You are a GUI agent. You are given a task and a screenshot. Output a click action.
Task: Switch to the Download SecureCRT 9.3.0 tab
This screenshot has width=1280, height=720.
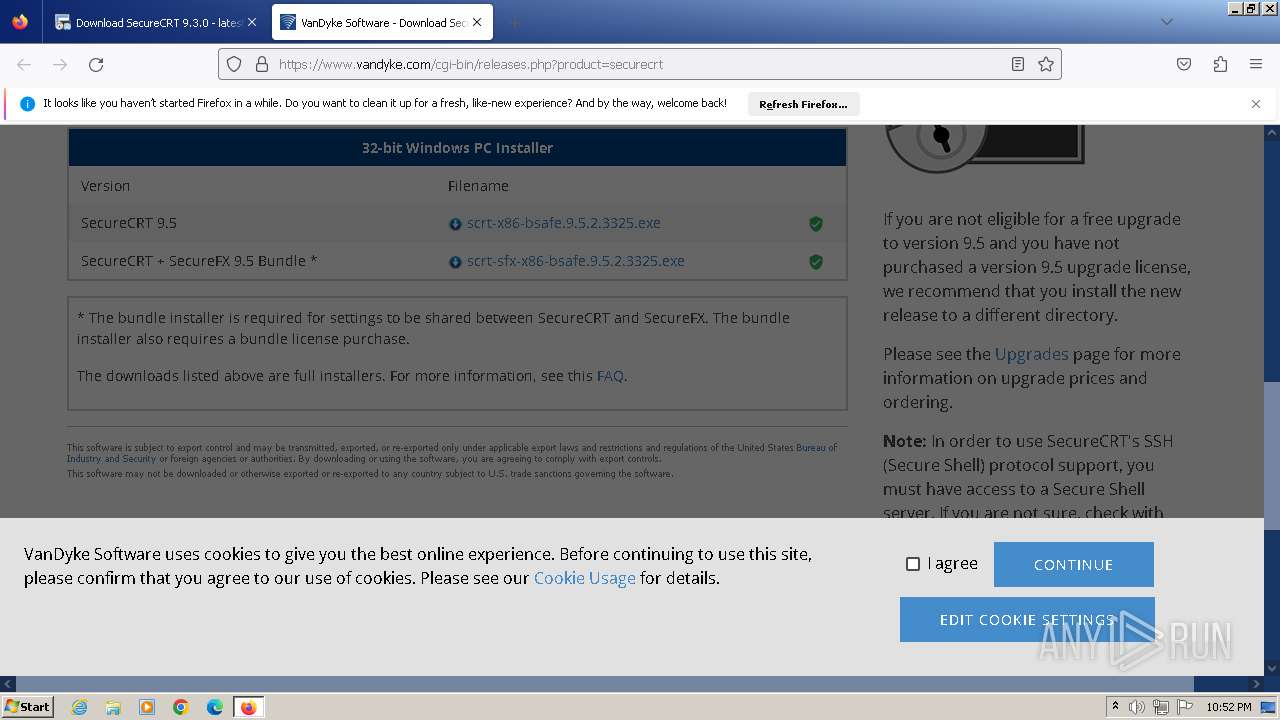(156, 22)
